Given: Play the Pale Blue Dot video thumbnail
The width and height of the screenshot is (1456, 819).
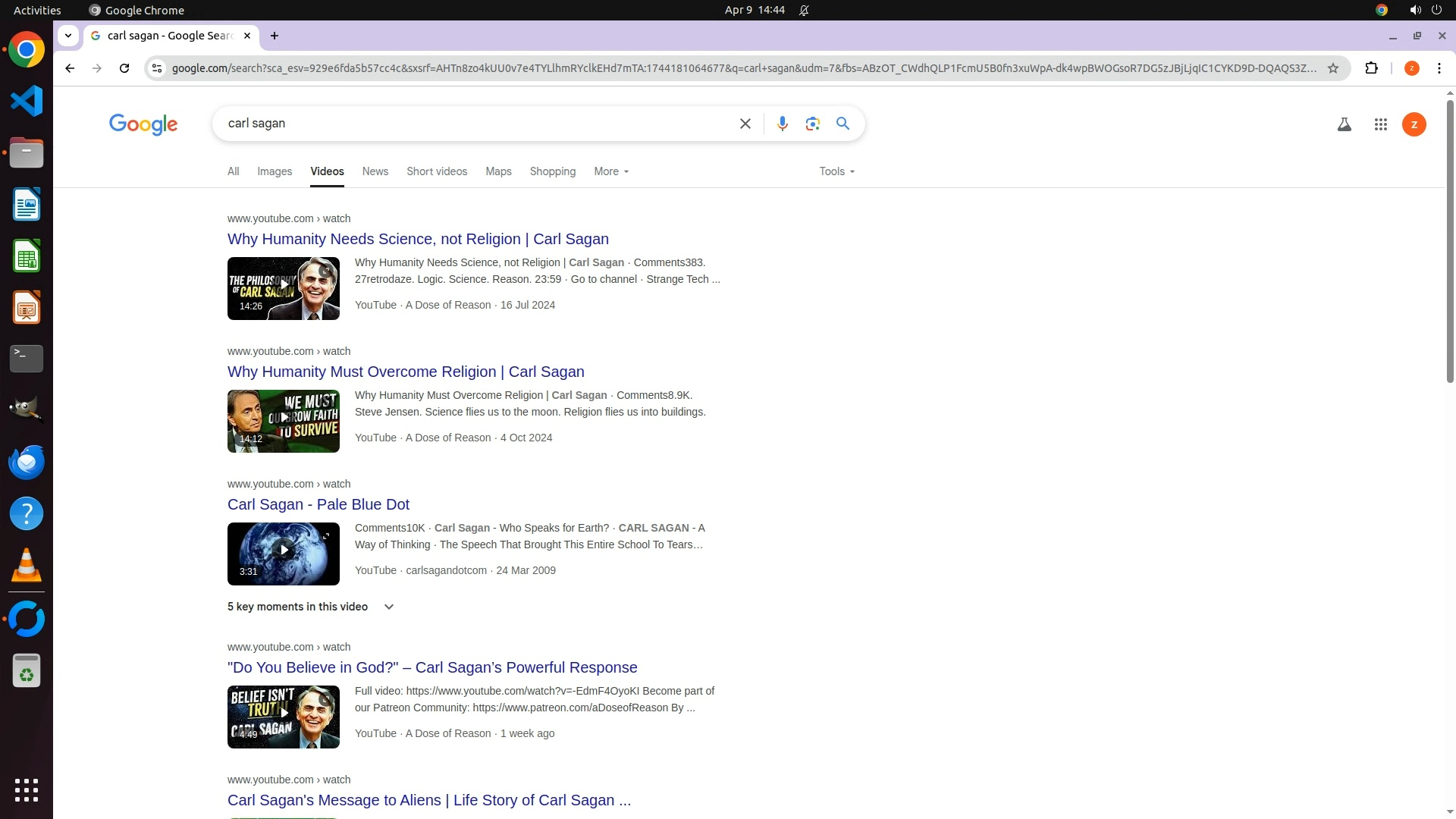Looking at the screenshot, I should 284,550.
